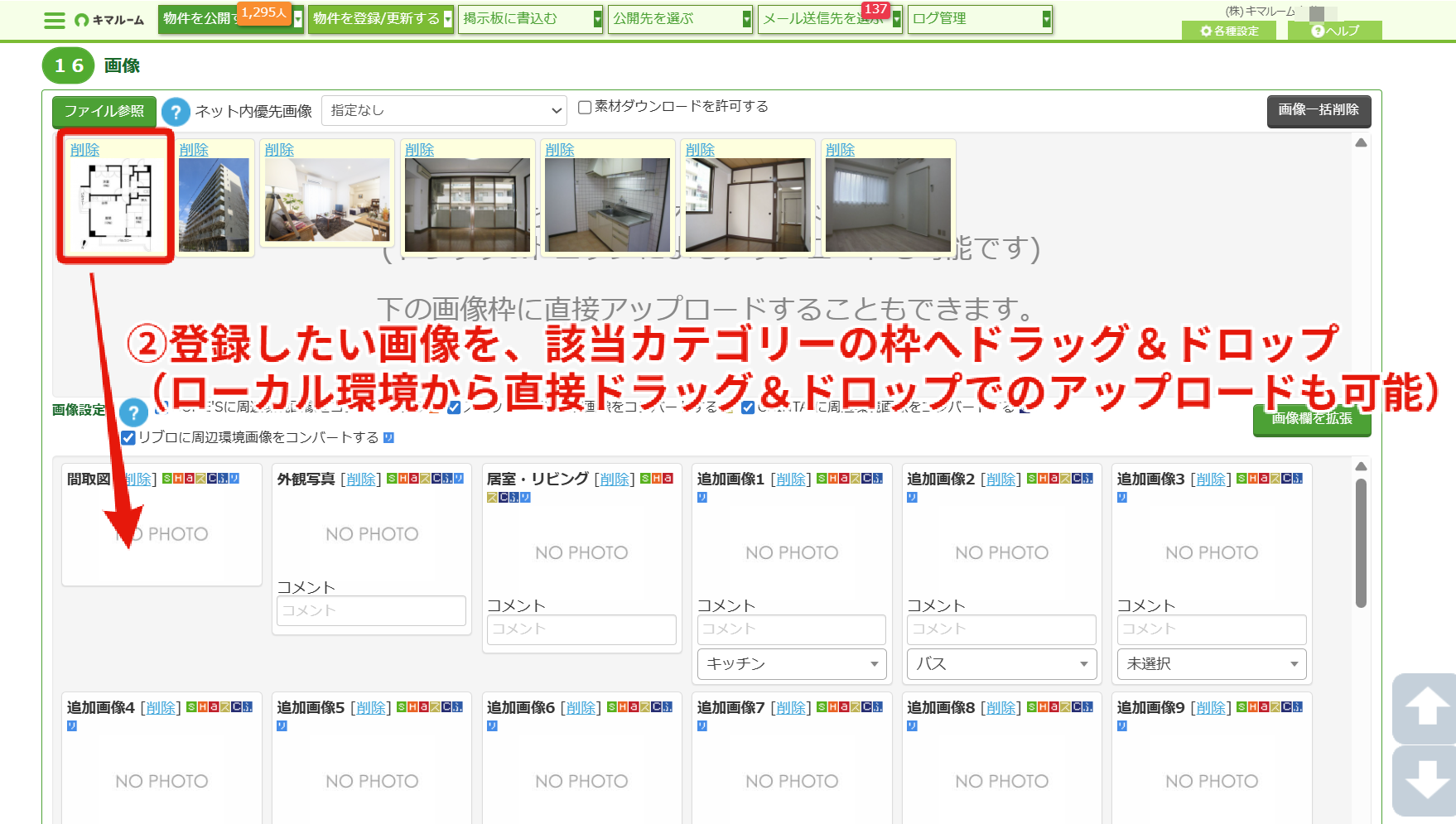Open 未選択 category dropdown in 追加画像3

[x=1212, y=664]
